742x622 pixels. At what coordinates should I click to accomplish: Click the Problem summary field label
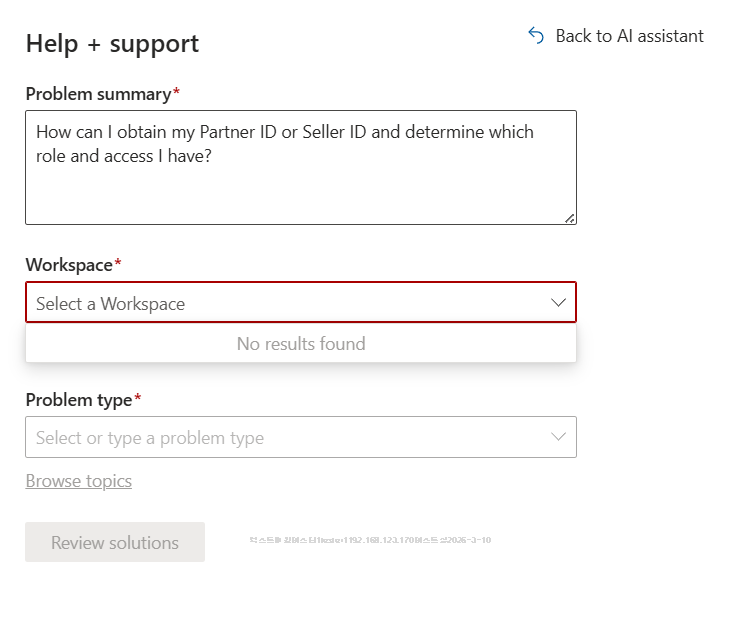[98, 94]
